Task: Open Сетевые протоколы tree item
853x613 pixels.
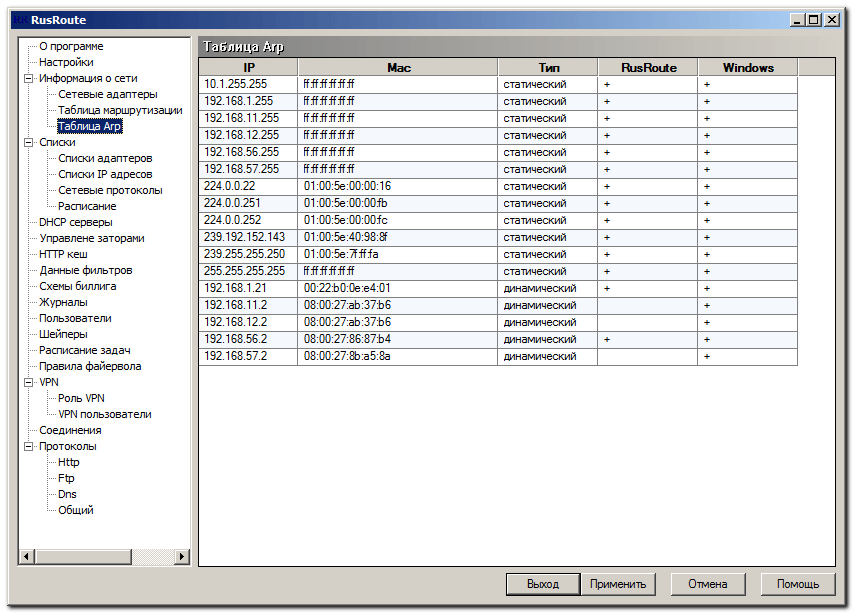Action: tap(110, 190)
